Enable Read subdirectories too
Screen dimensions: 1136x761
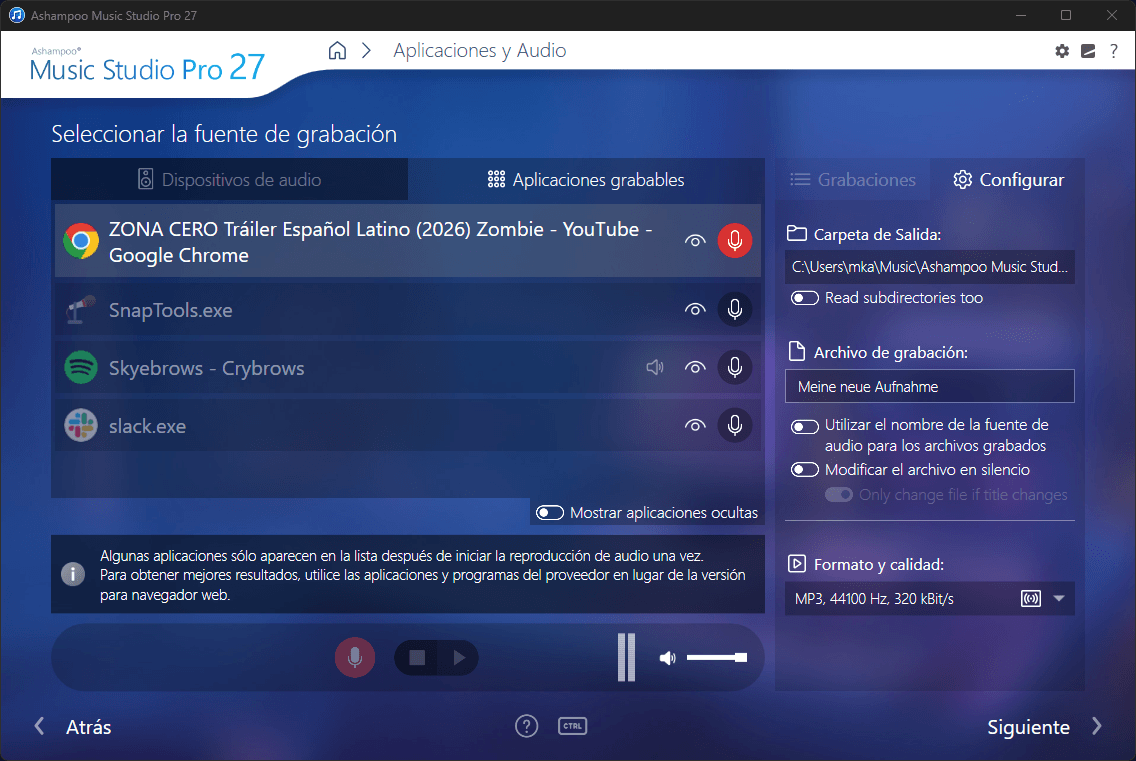coord(805,298)
